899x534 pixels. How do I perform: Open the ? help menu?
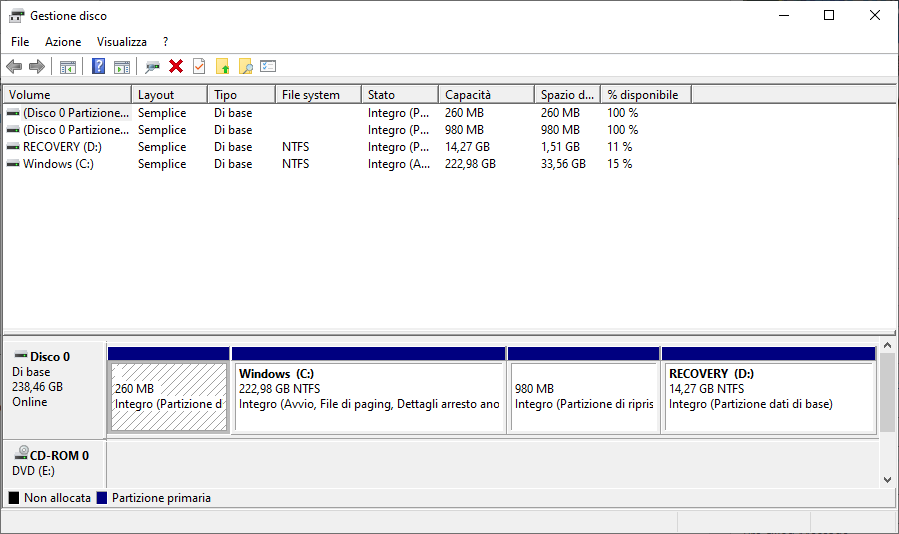point(165,42)
